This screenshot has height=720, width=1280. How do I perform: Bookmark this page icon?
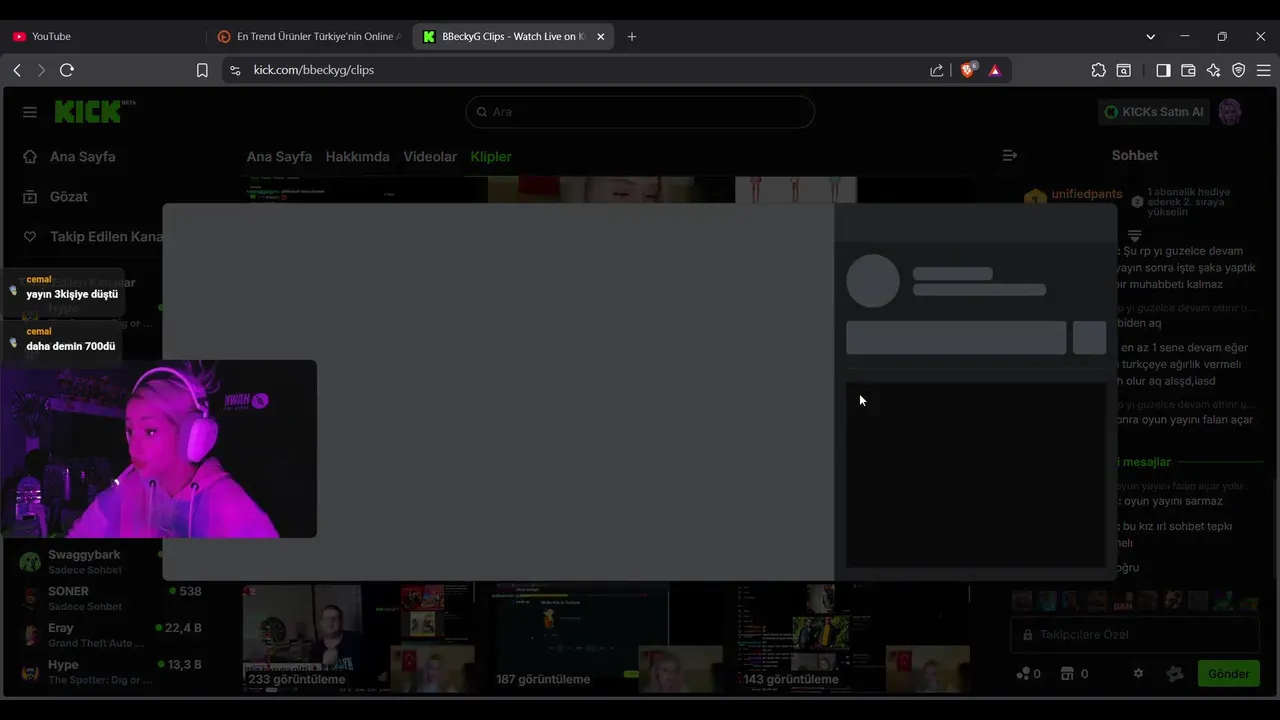[x=202, y=70]
